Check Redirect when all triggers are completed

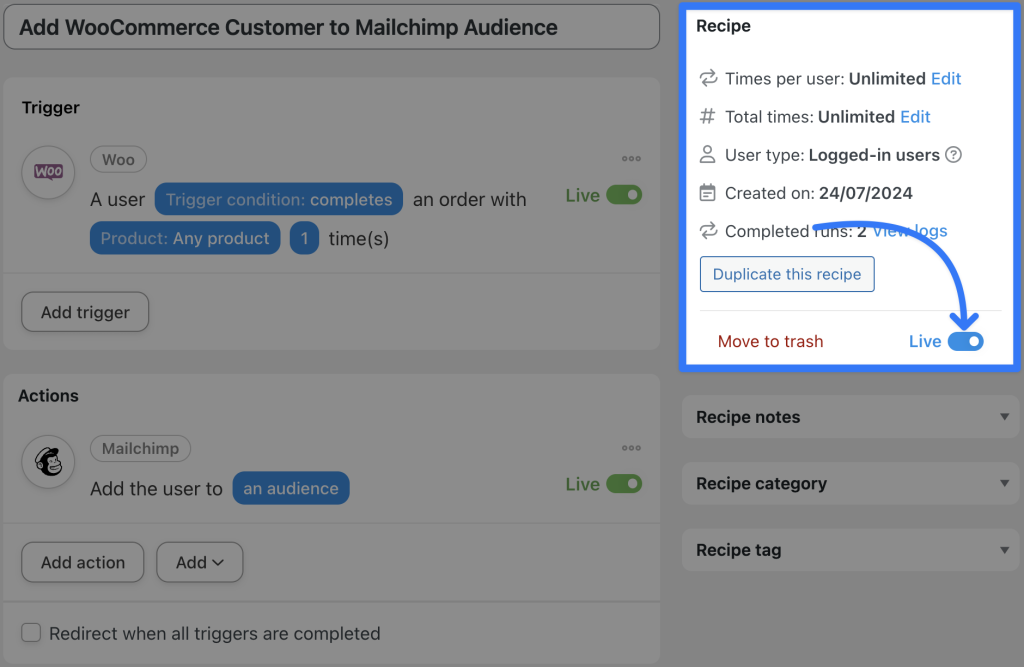click(31, 633)
